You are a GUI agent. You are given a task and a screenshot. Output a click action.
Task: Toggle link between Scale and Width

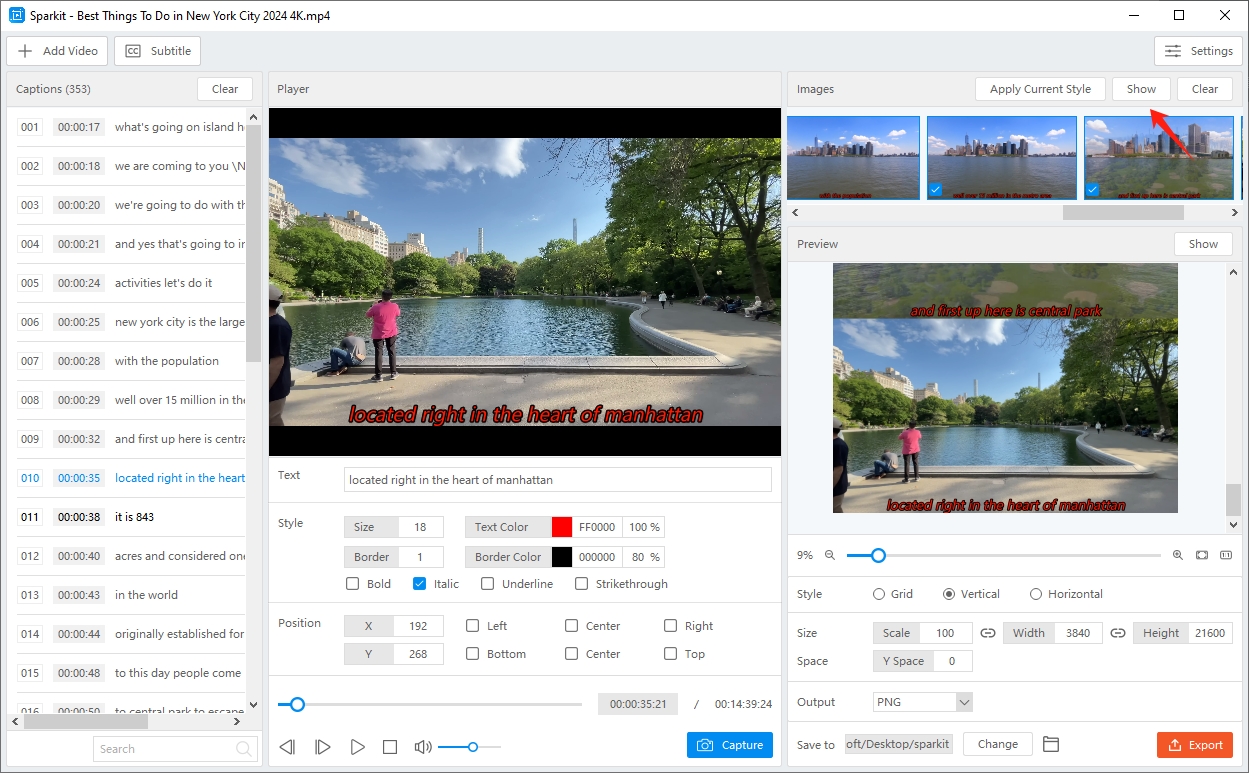pyautogui.click(x=988, y=633)
